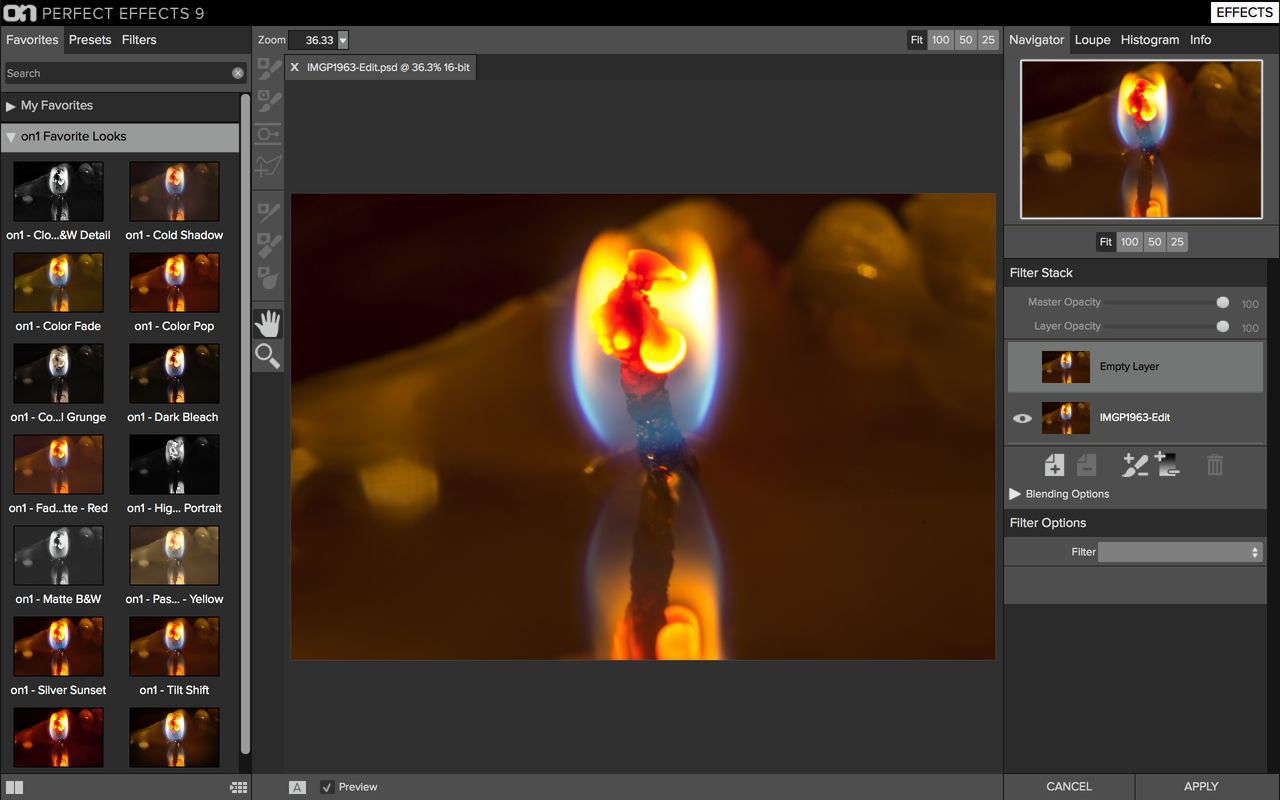Viewport: 1280px width, 800px height.
Task: Open the Loupe tab
Action: coord(1092,40)
